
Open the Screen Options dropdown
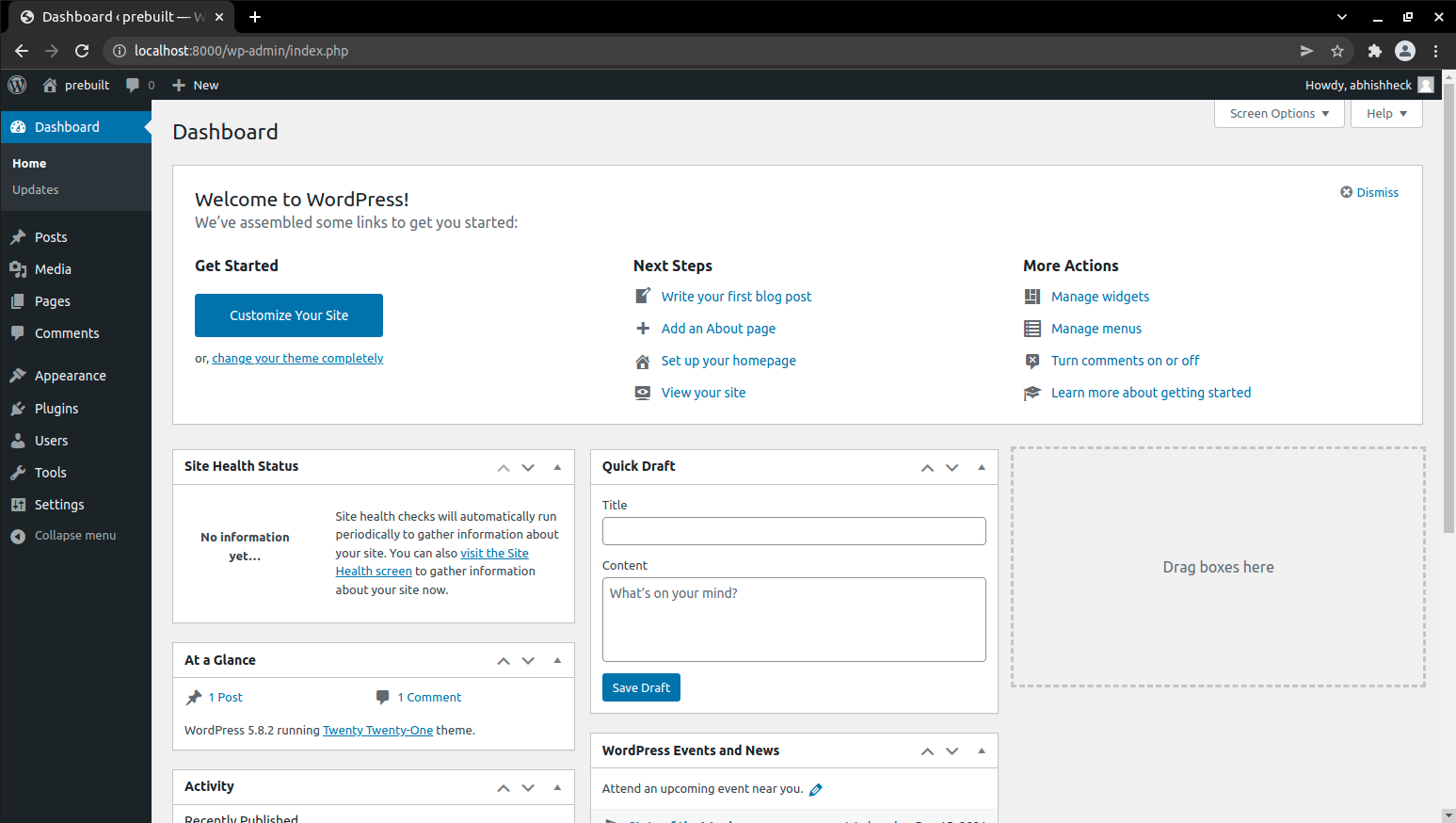[x=1279, y=113]
